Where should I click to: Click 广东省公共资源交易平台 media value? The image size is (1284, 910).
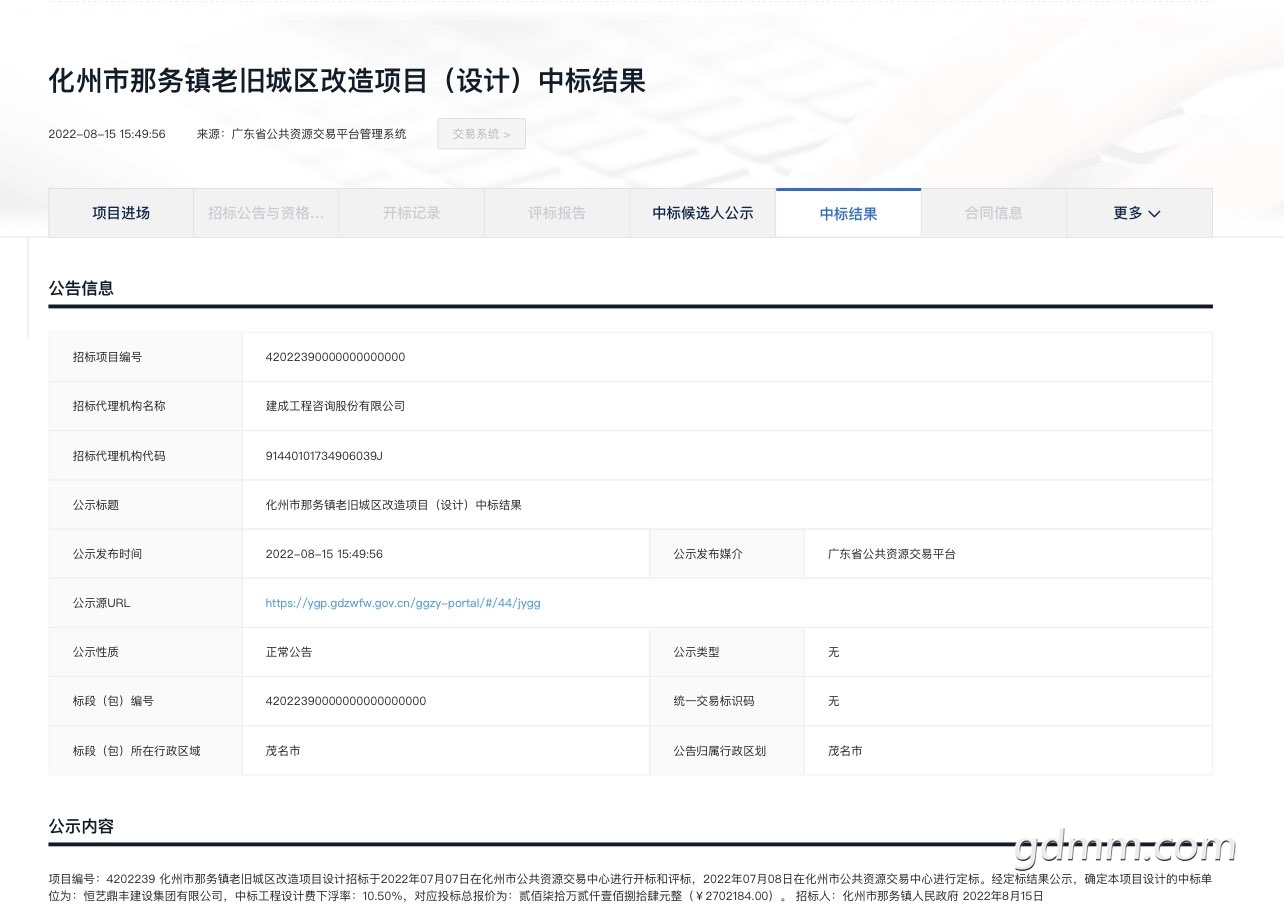(892, 554)
